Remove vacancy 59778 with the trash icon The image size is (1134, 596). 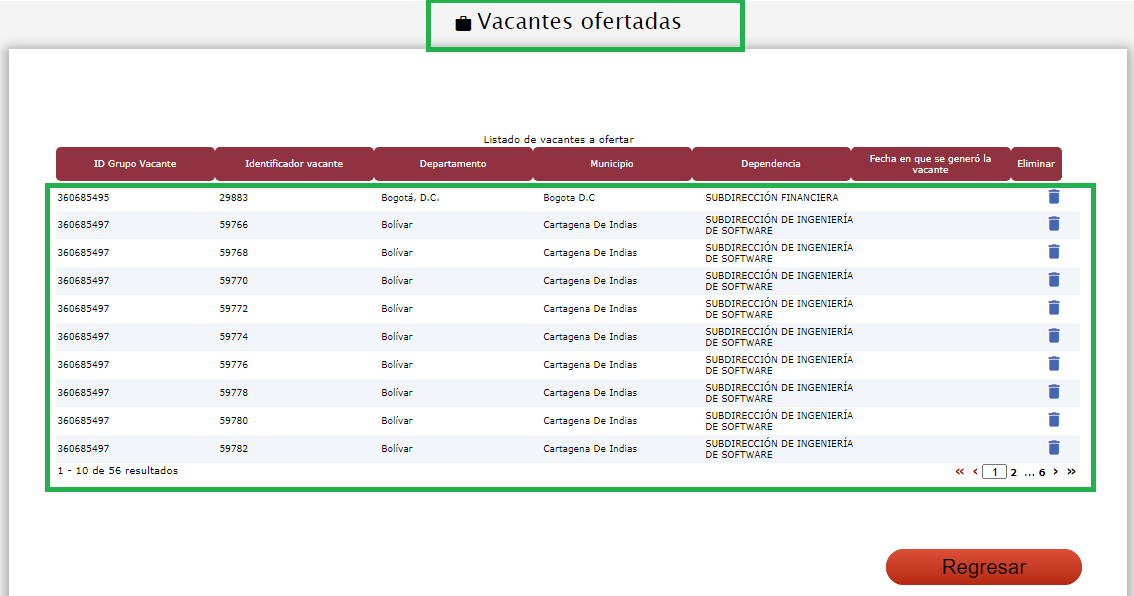click(1053, 392)
